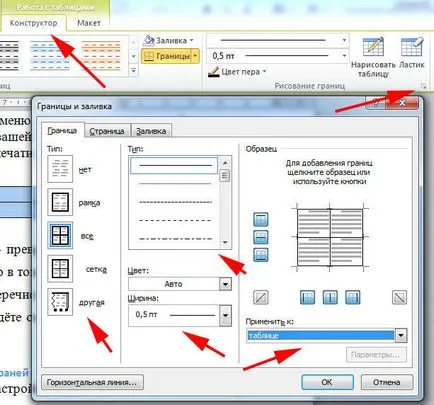Toggle the inside vertical border button
The image size is (434, 405).
click(x=330, y=297)
